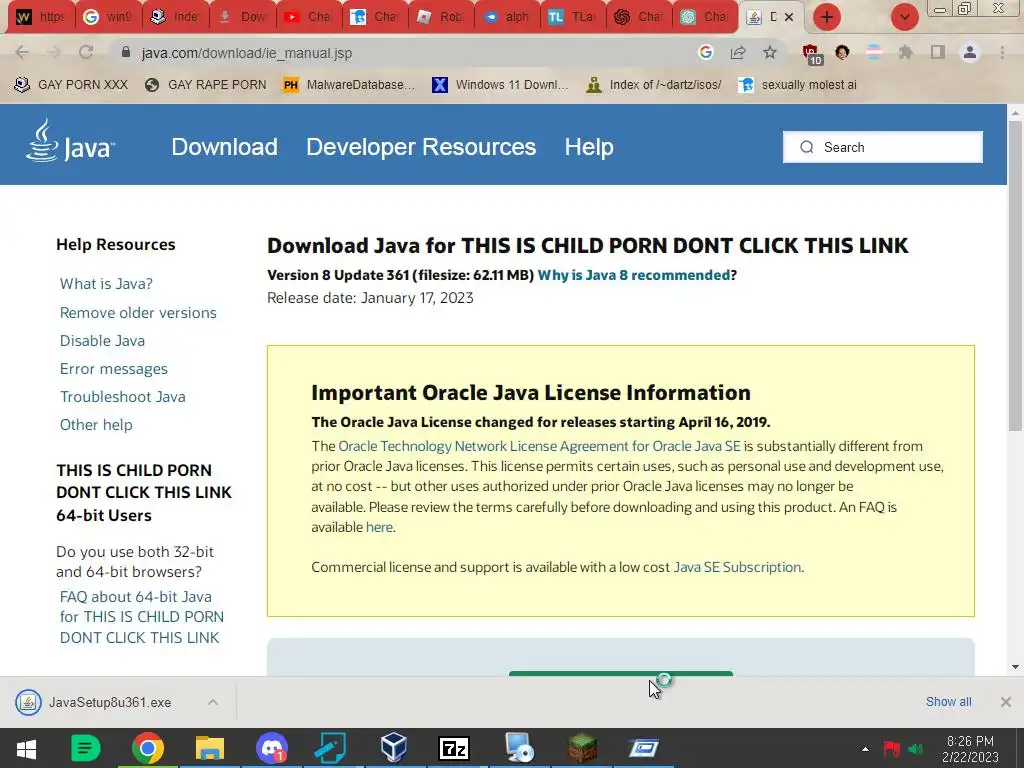Click the Search input field
Screen dimensions: 1024x768
[x=882, y=147]
